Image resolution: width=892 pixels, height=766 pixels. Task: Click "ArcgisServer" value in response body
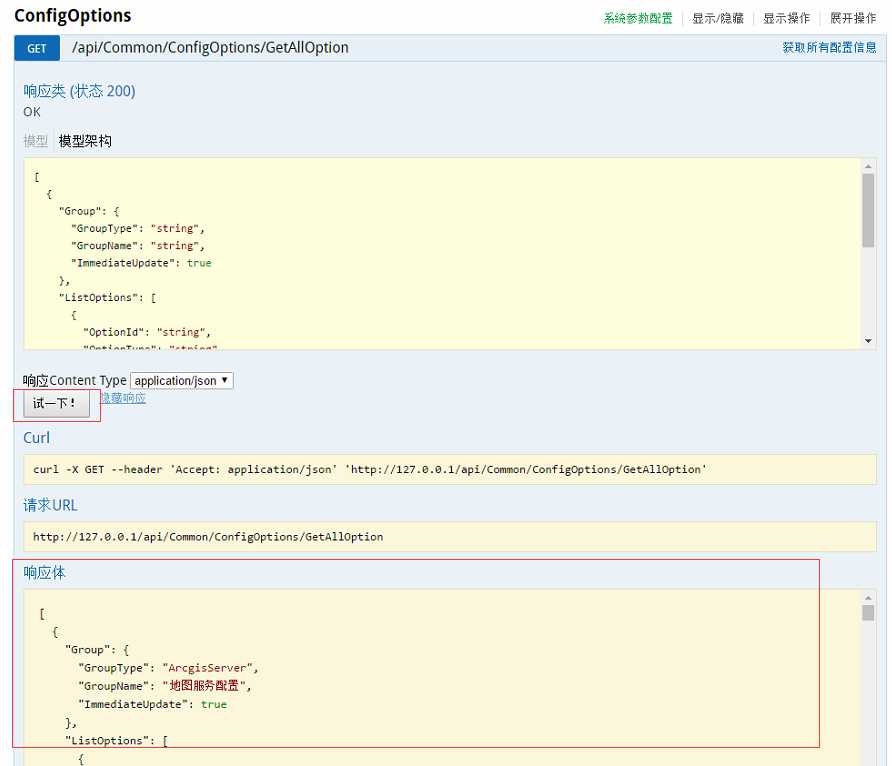click(207, 668)
